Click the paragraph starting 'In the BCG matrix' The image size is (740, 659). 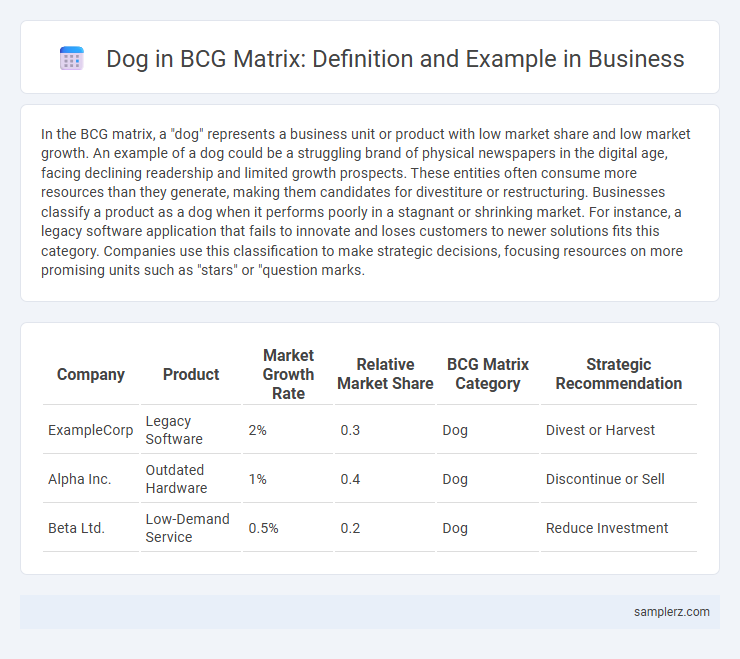(366, 202)
